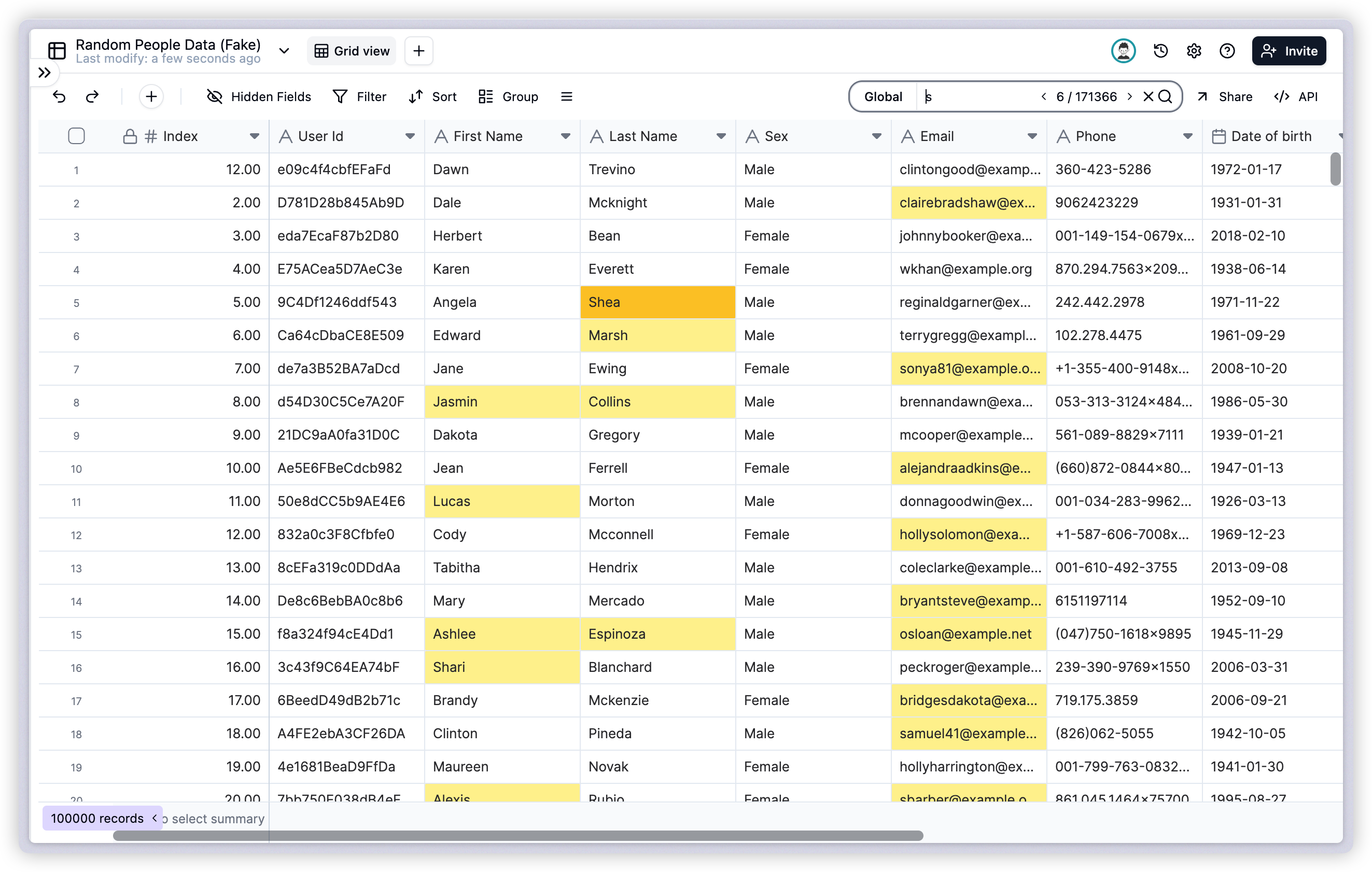Screen dimensions: 1372x872
Task: Click the horizontal scrollbar at bottom
Action: (517, 836)
